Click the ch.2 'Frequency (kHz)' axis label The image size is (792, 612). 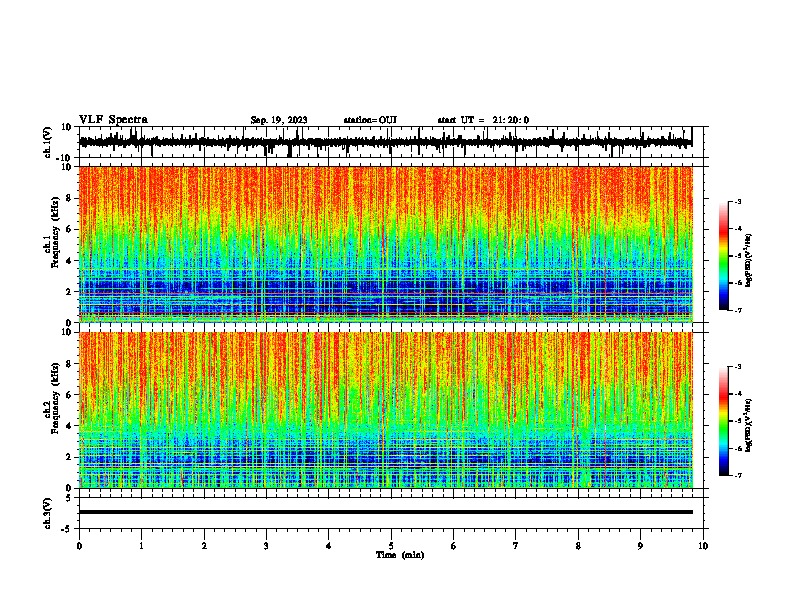55,398
